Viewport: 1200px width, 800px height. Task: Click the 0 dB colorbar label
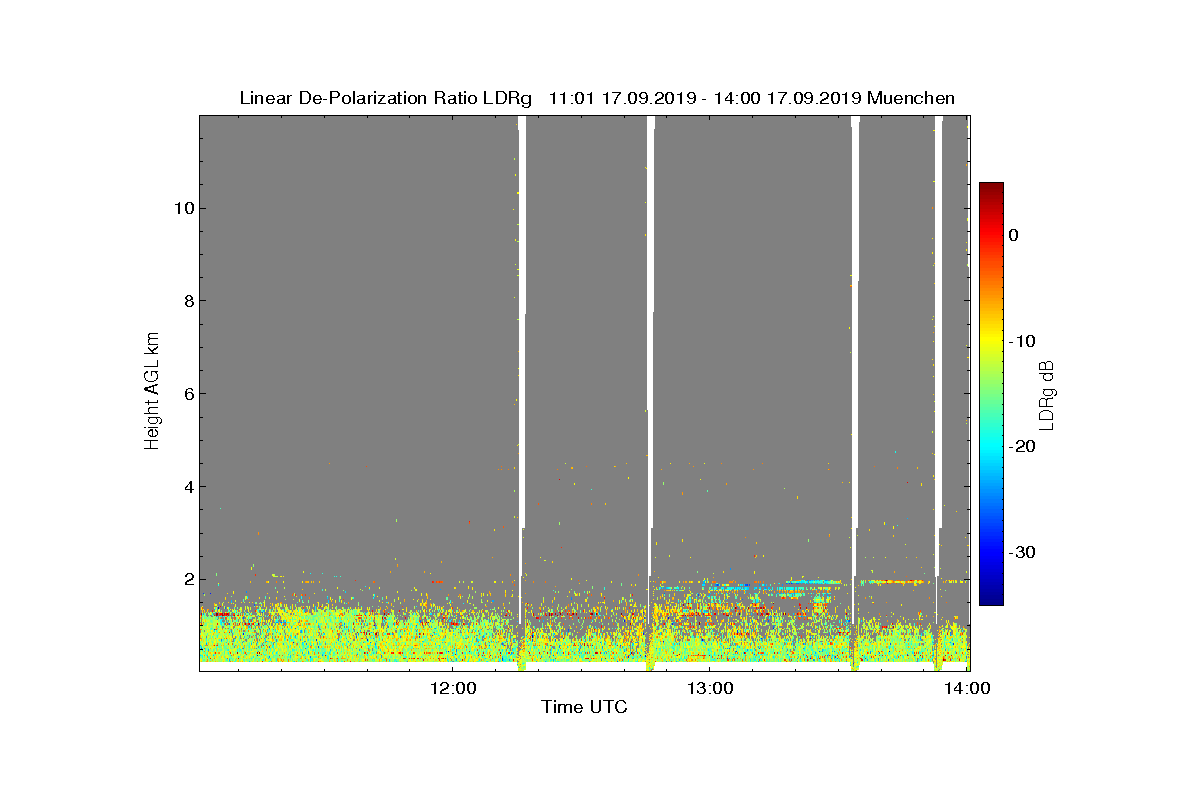click(1013, 235)
